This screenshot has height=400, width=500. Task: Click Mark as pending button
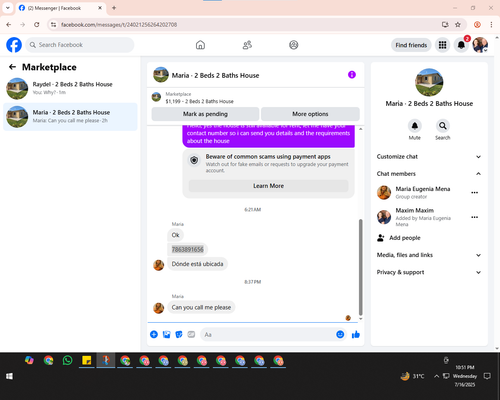(x=205, y=114)
